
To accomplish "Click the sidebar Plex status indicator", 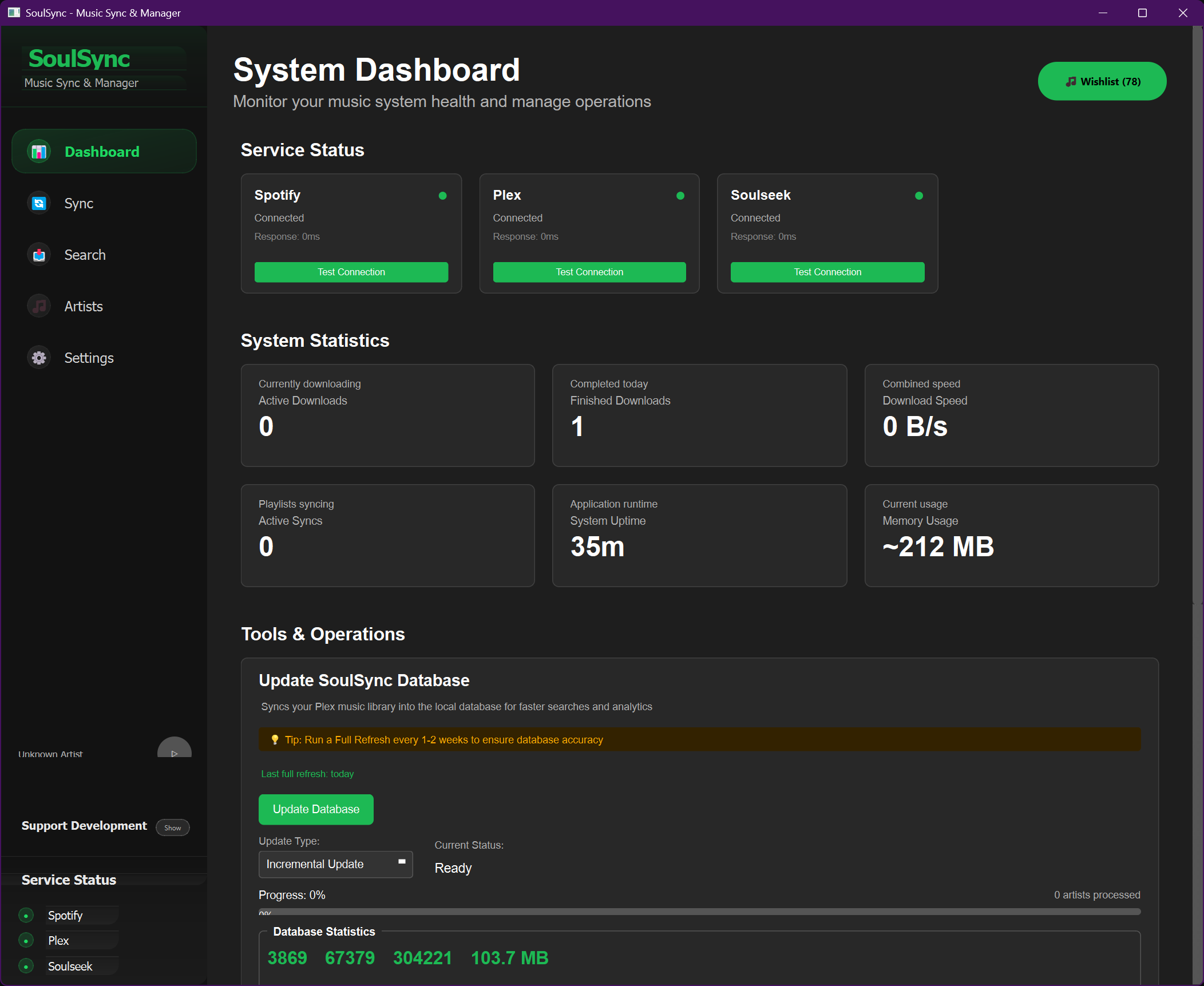I will coord(26,941).
